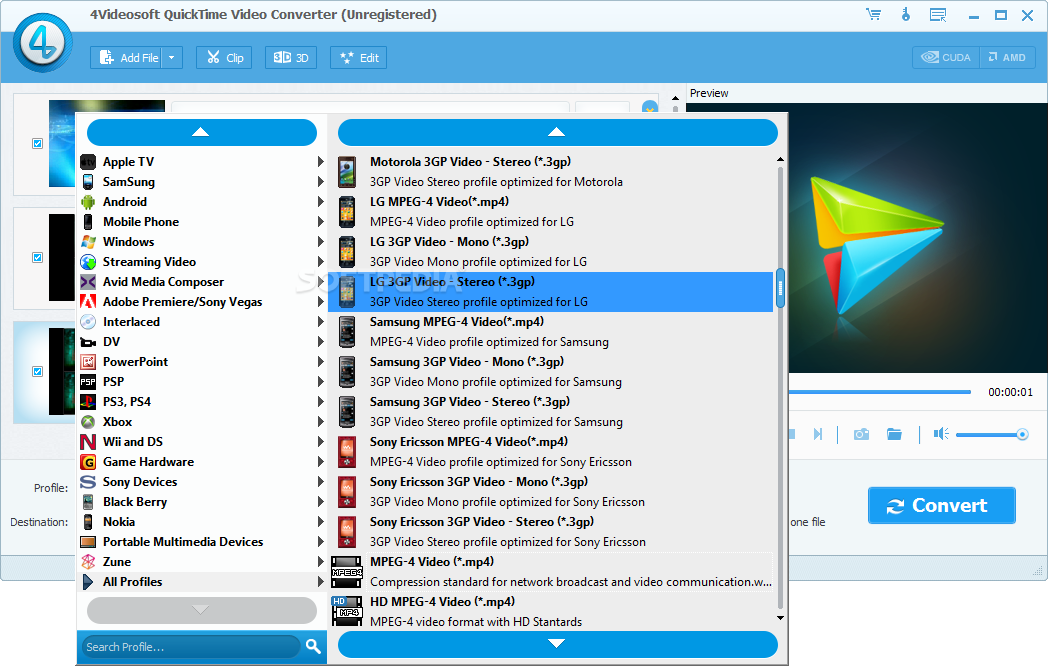Click the profile list scrollbar thumb

tap(780, 289)
